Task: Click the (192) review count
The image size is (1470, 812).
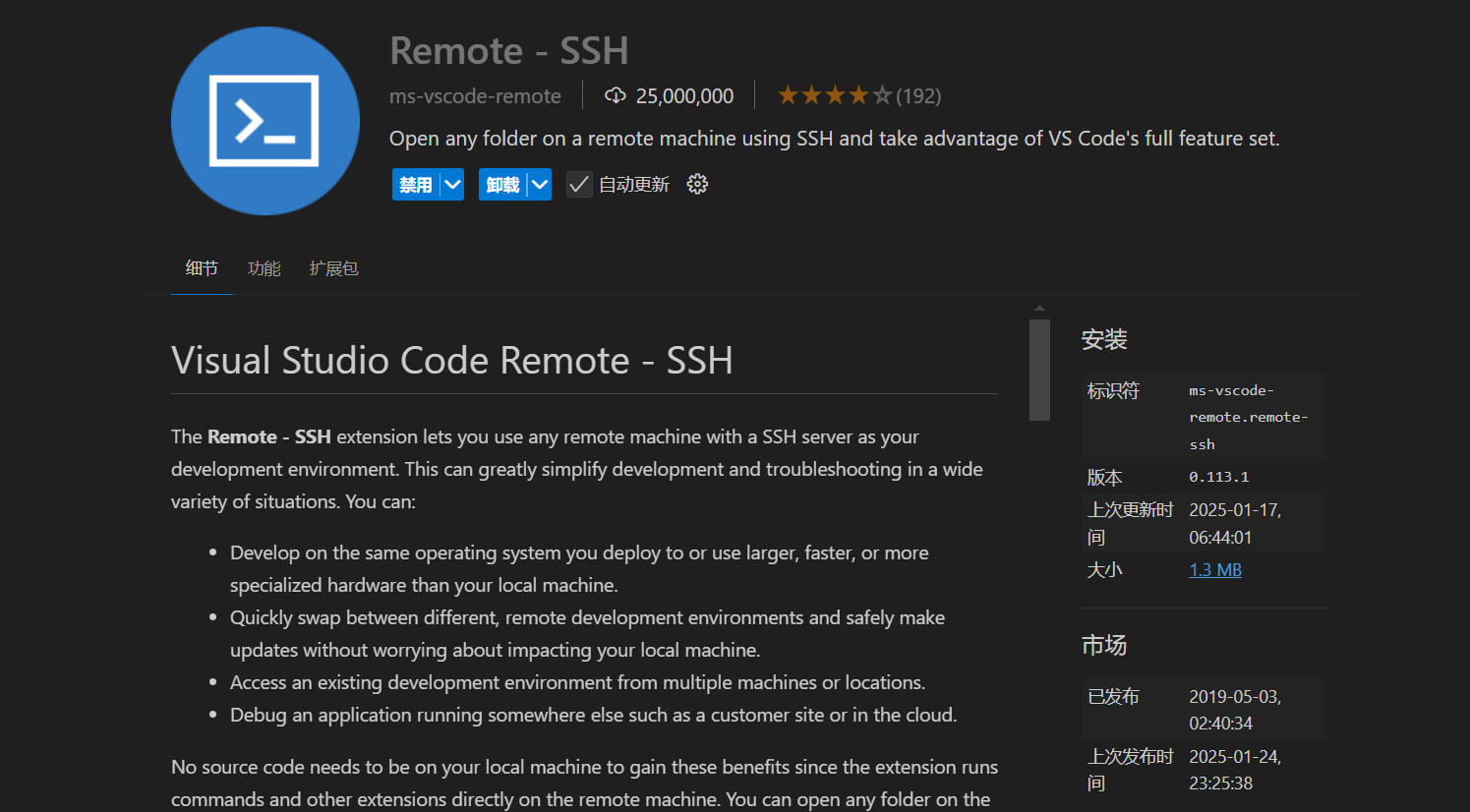Action: [x=918, y=96]
